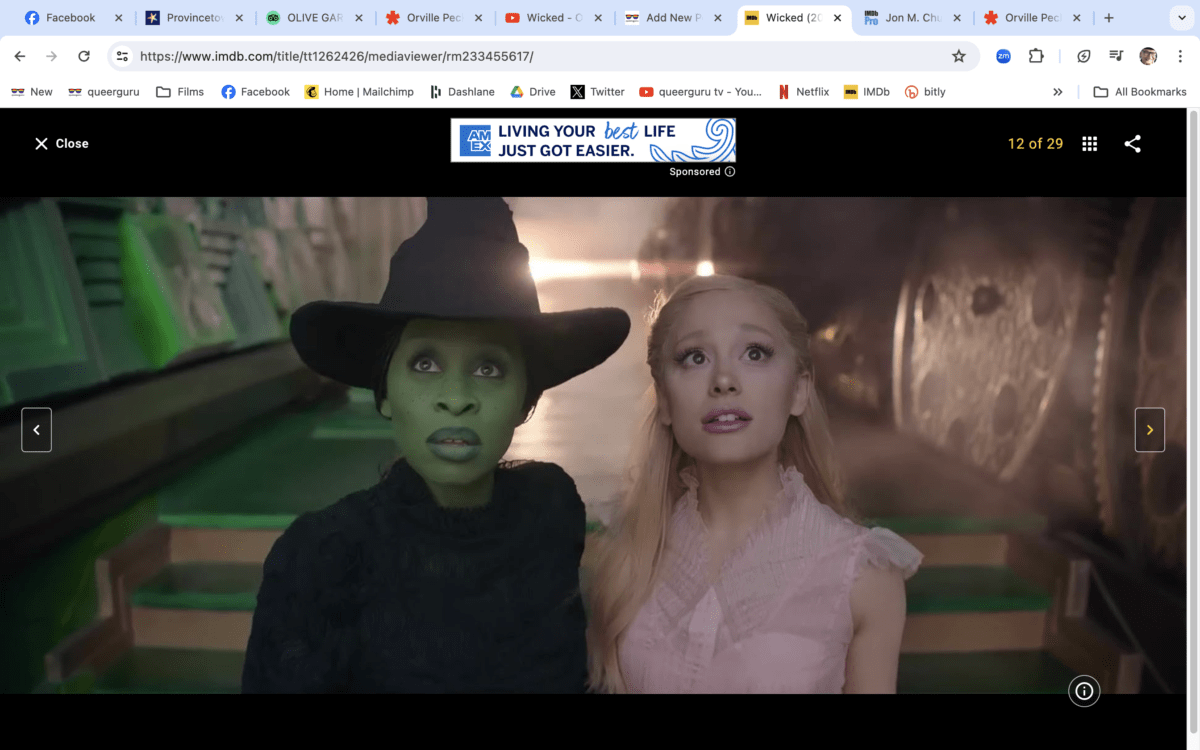Screen dimensions: 1200x750
Task: Open a new tab with the plus button
Action: pyautogui.click(x=1109, y=18)
